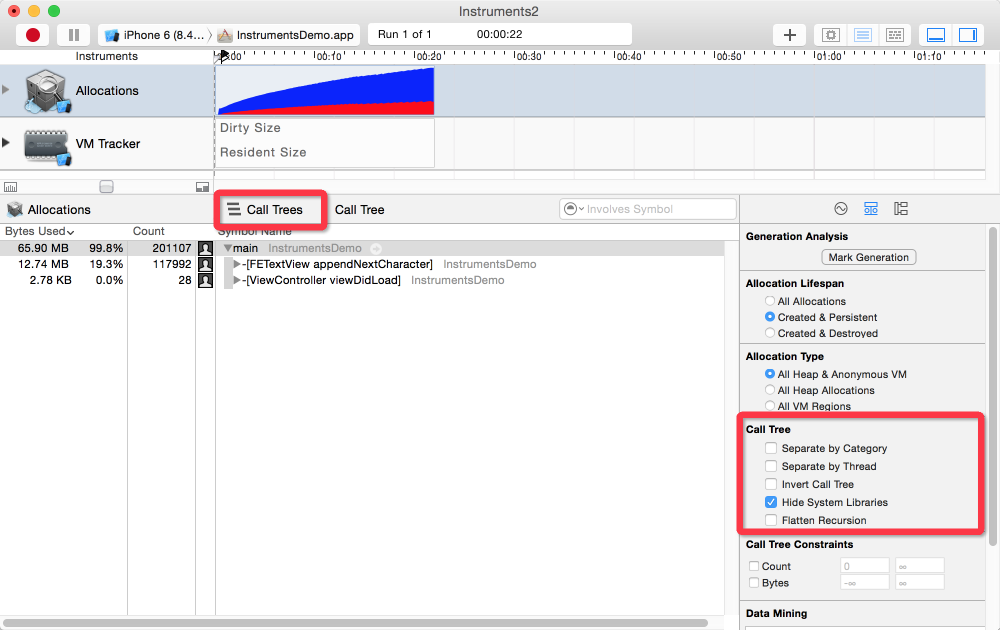1000x630 pixels.
Task: Select the Threads strategy grid icon
Action: pyautogui.click(x=895, y=35)
